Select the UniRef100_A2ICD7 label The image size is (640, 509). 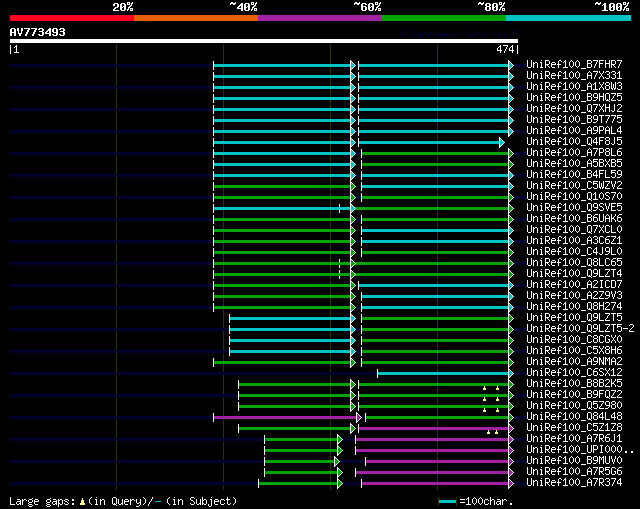pyautogui.click(x=574, y=285)
